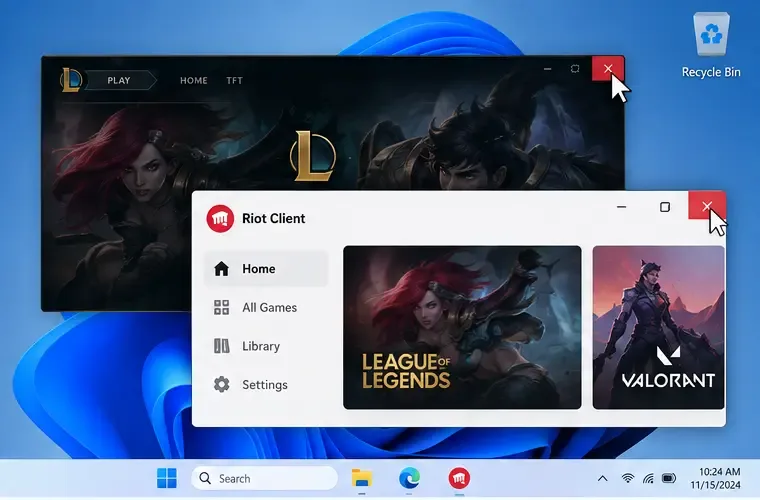Close the League of Legends window
The width and height of the screenshot is (760, 500).
608,69
